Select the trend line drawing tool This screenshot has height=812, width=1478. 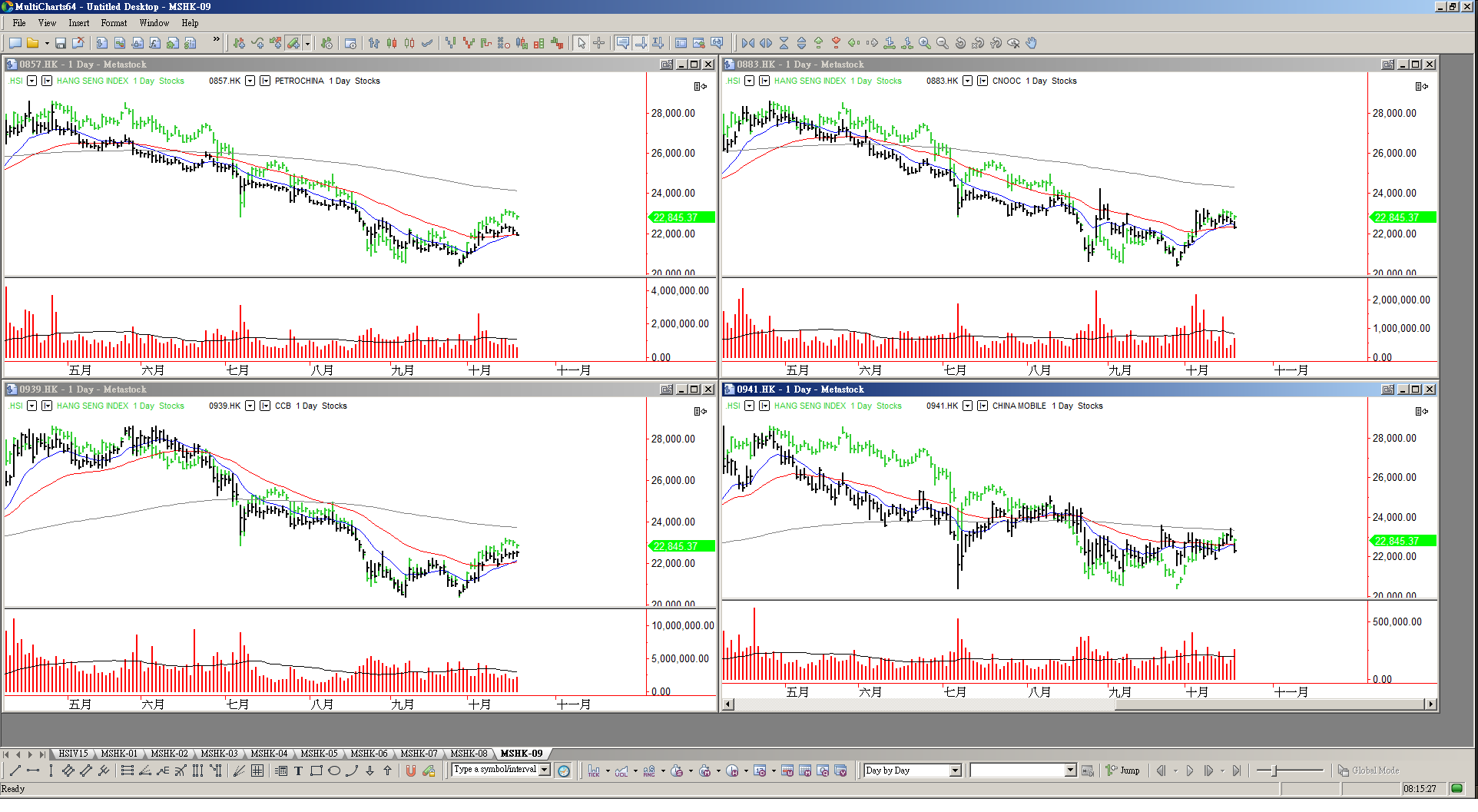[15, 771]
